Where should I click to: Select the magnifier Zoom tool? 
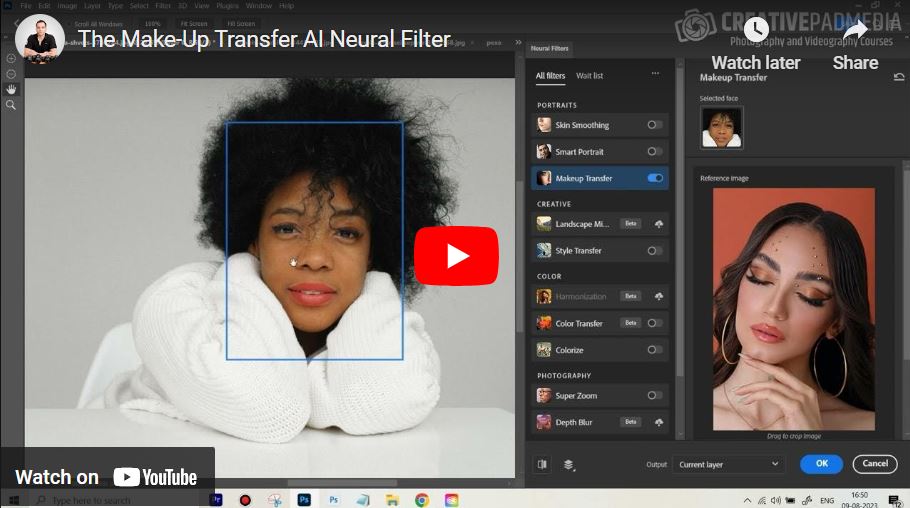coord(10,105)
